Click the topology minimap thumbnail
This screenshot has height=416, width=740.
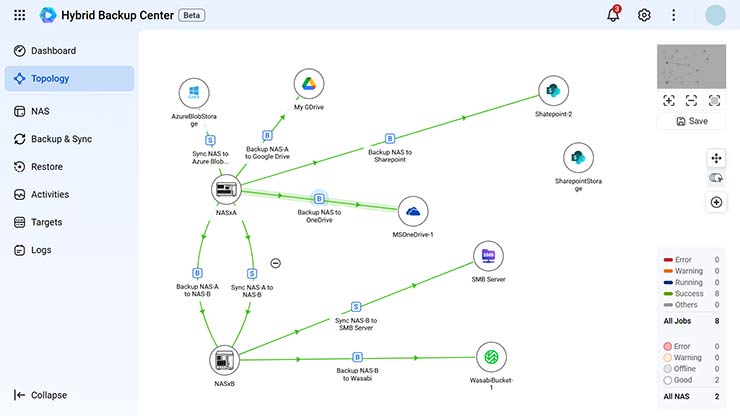click(690, 67)
